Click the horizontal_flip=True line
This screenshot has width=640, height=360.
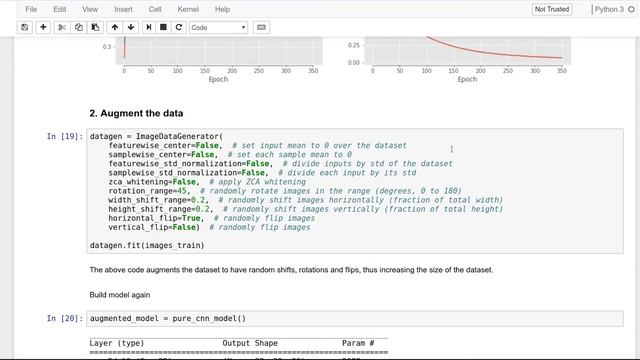[211, 218]
